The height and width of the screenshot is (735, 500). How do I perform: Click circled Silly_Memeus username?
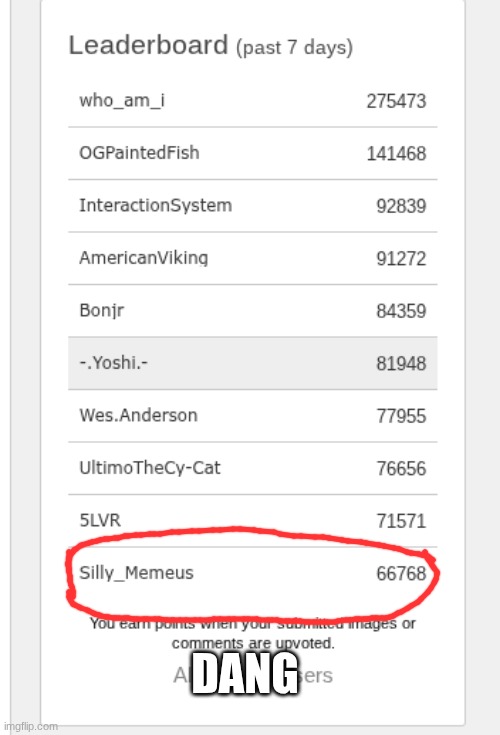coord(136,573)
